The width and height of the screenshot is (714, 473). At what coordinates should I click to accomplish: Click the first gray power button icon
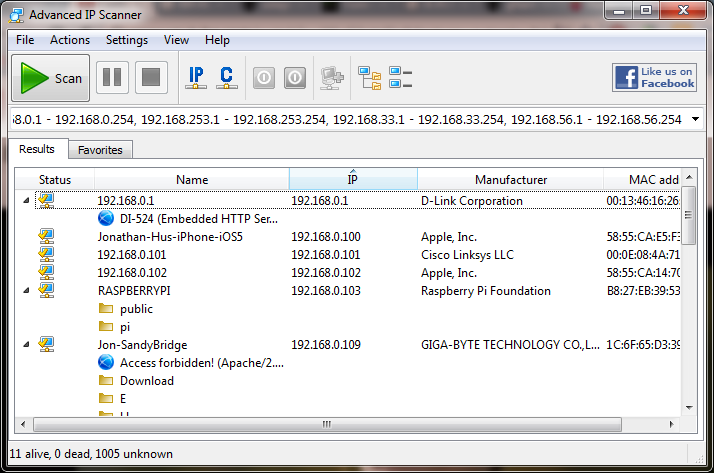point(264,78)
